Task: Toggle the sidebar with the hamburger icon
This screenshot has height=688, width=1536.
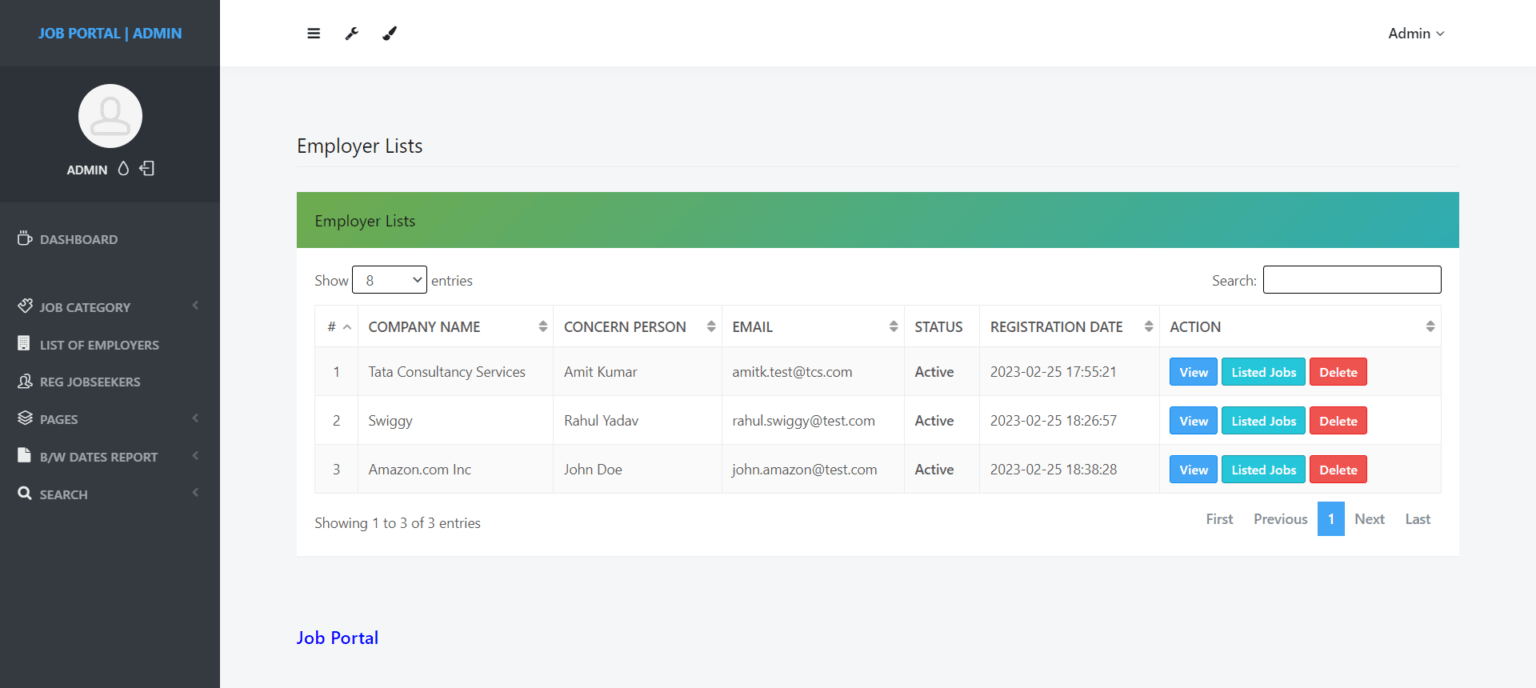Action: [313, 33]
